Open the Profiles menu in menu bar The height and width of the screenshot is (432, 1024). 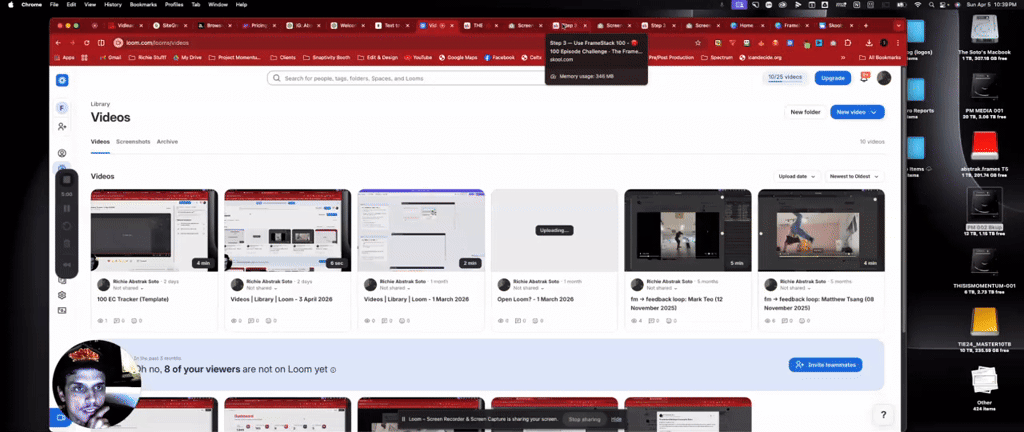click(x=174, y=5)
